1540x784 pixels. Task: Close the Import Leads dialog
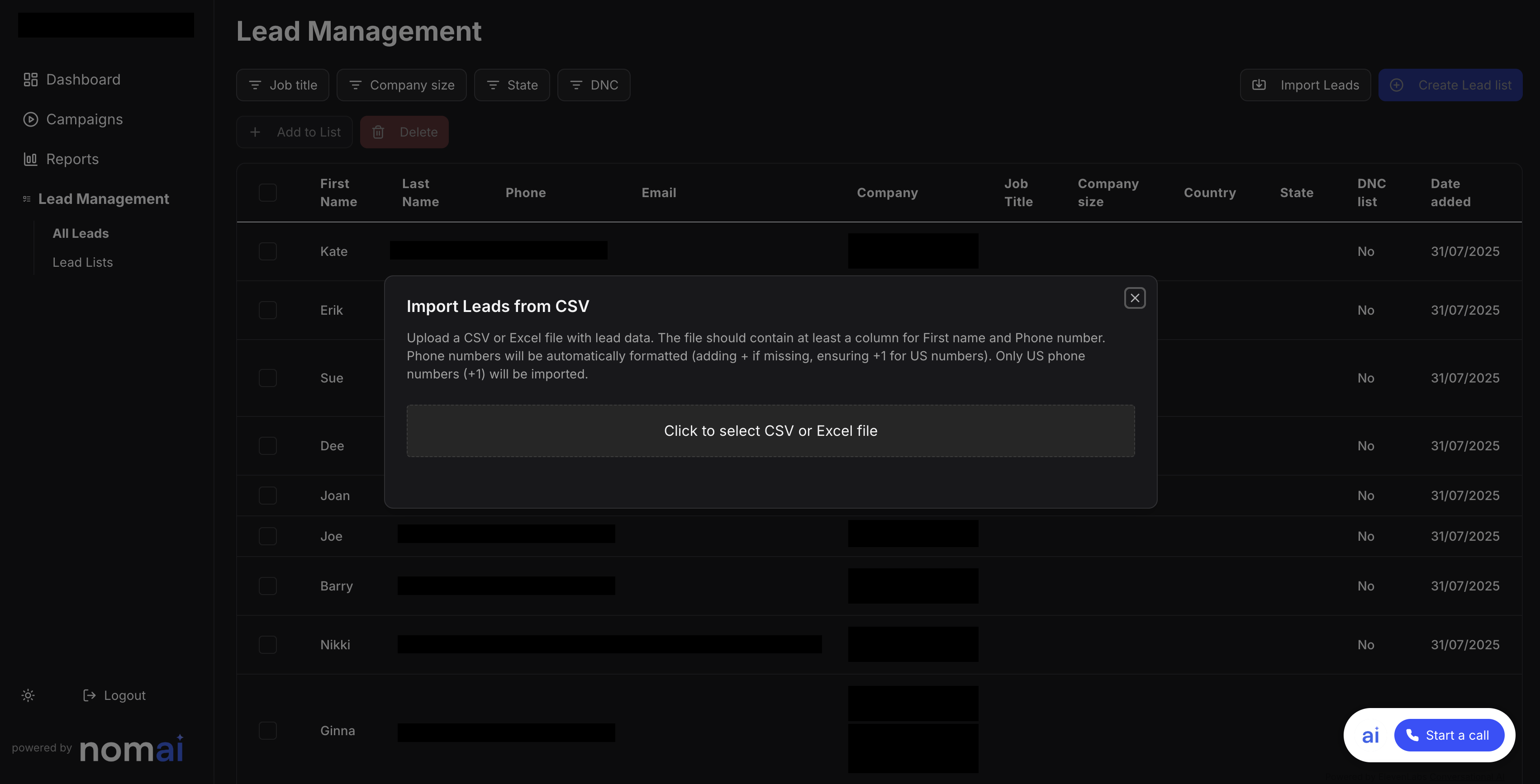[x=1135, y=298]
